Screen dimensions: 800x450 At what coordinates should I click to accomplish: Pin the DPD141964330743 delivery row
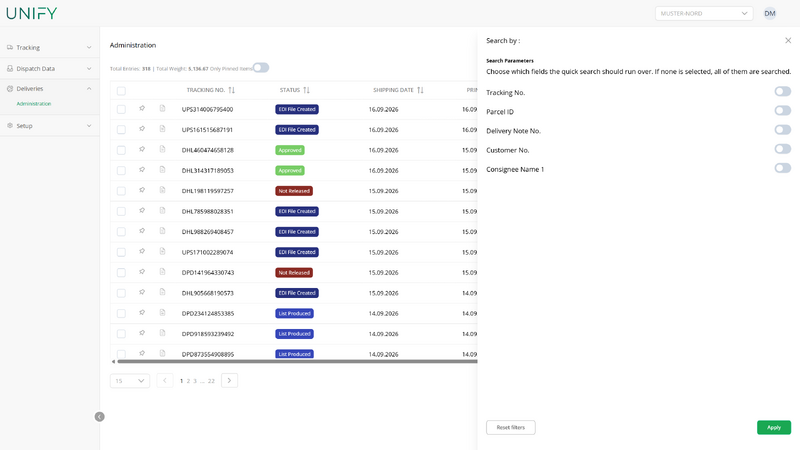click(x=142, y=272)
